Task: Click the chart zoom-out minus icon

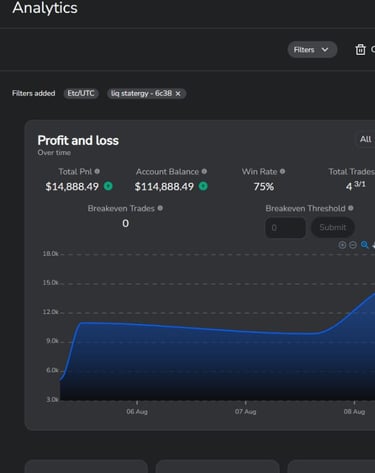Action: (x=353, y=245)
